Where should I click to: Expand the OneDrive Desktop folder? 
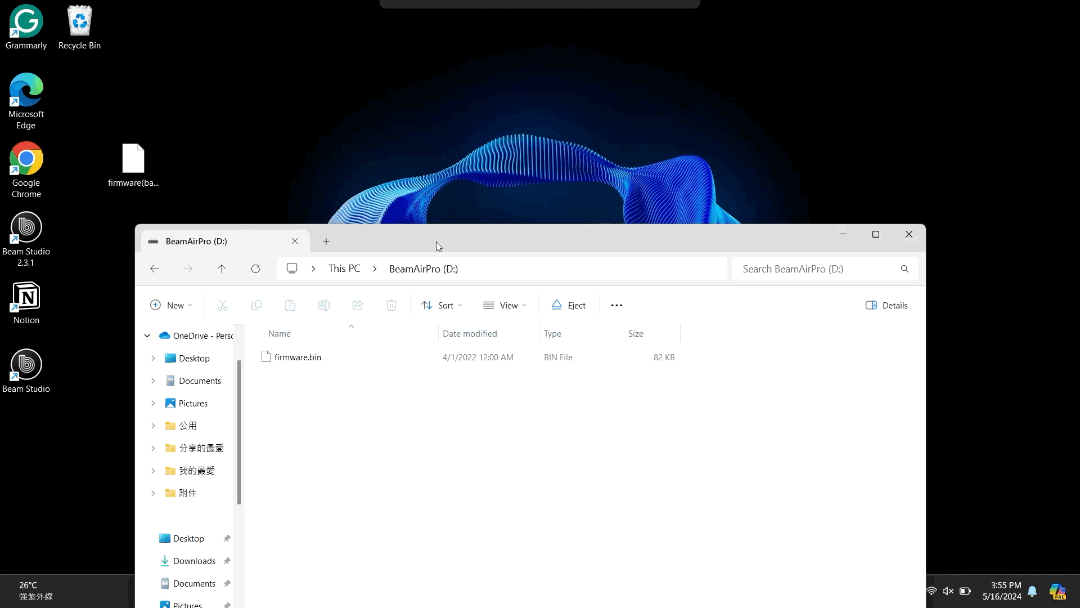(x=153, y=358)
